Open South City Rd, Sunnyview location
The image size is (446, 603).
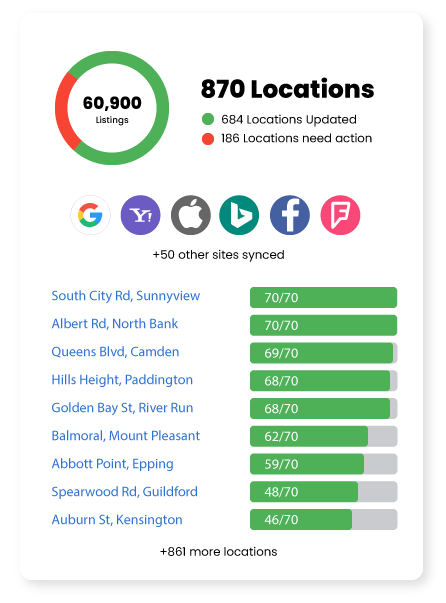point(126,296)
